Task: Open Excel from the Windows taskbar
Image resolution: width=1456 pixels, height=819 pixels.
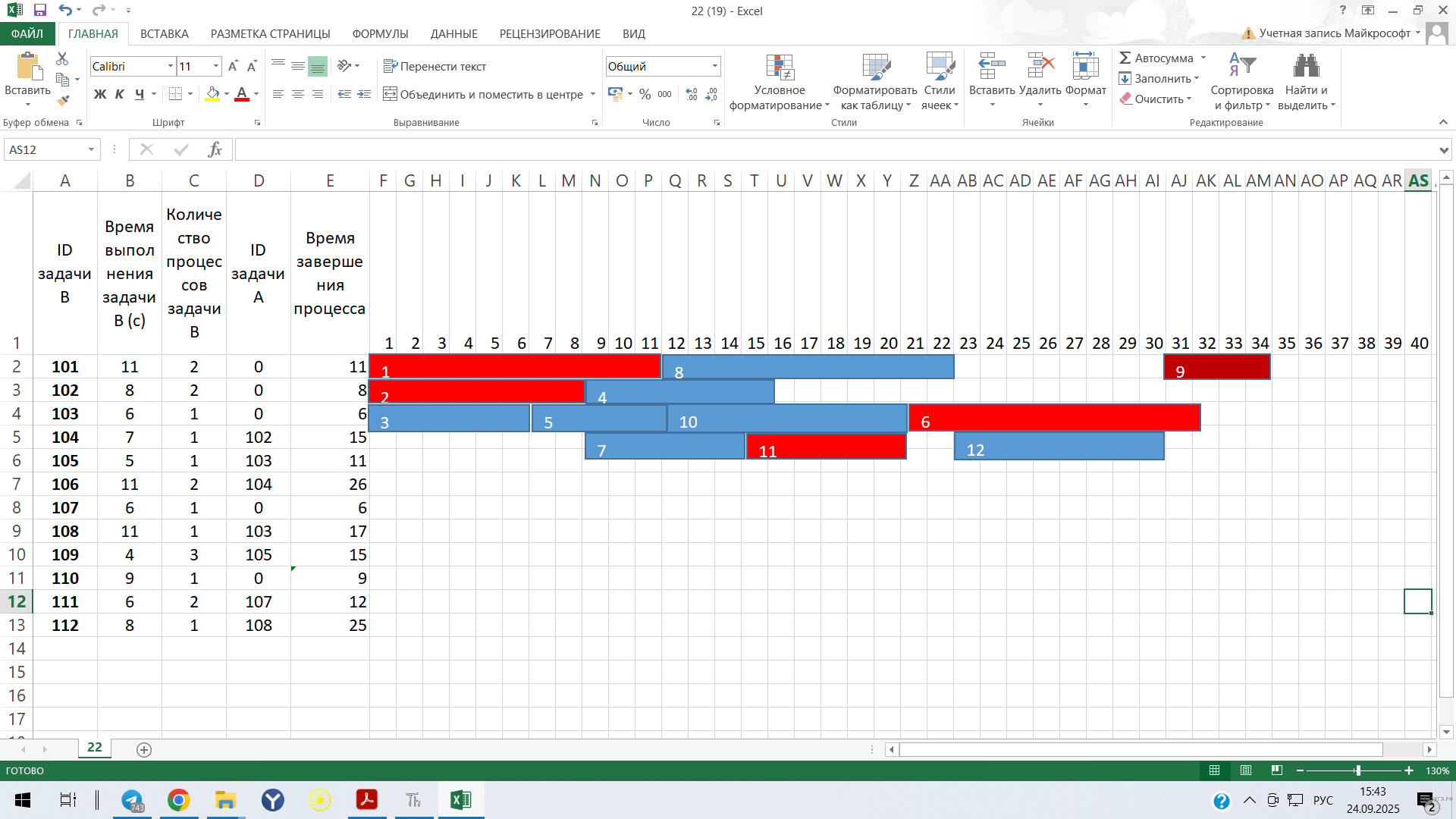Action: pyautogui.click(x=460, y=800)
